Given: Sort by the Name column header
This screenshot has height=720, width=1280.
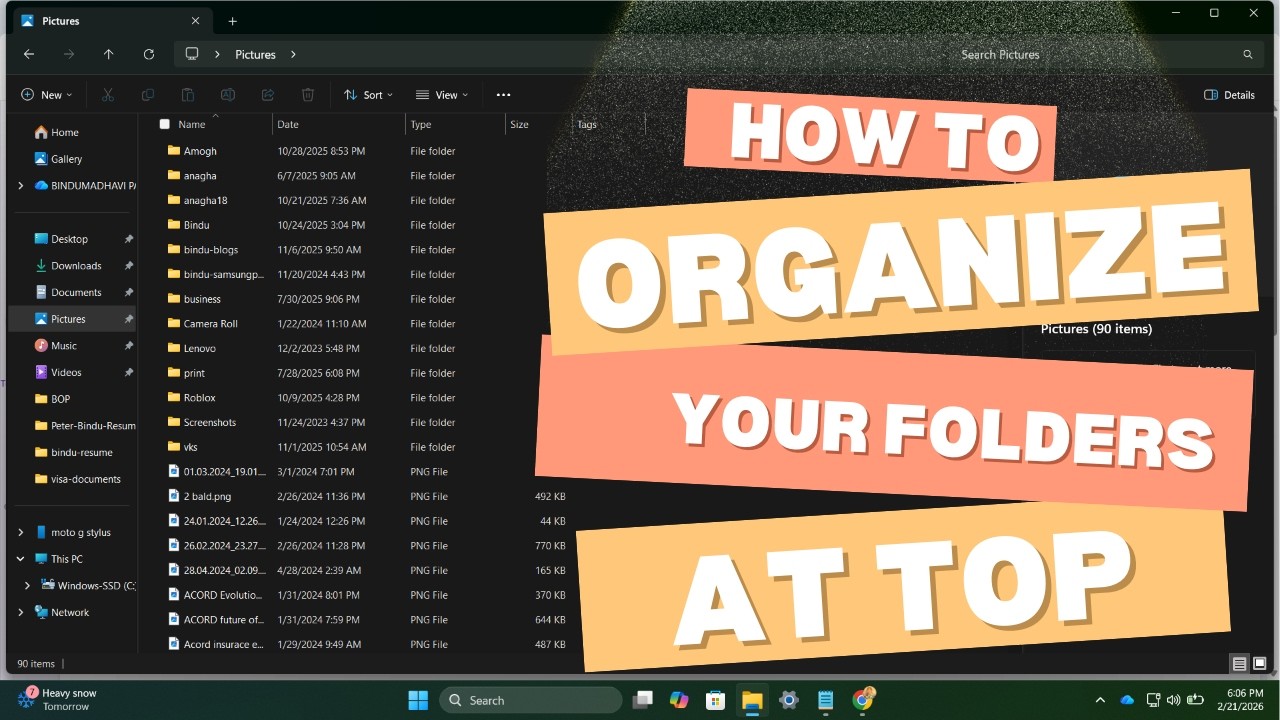Looking at the screenshot, I should [191, 124].
